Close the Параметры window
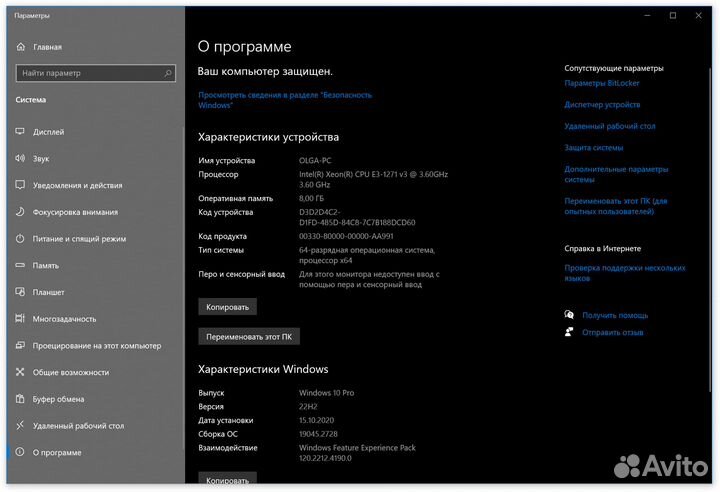This screenshot has width=720, height=492. [698, 16]
